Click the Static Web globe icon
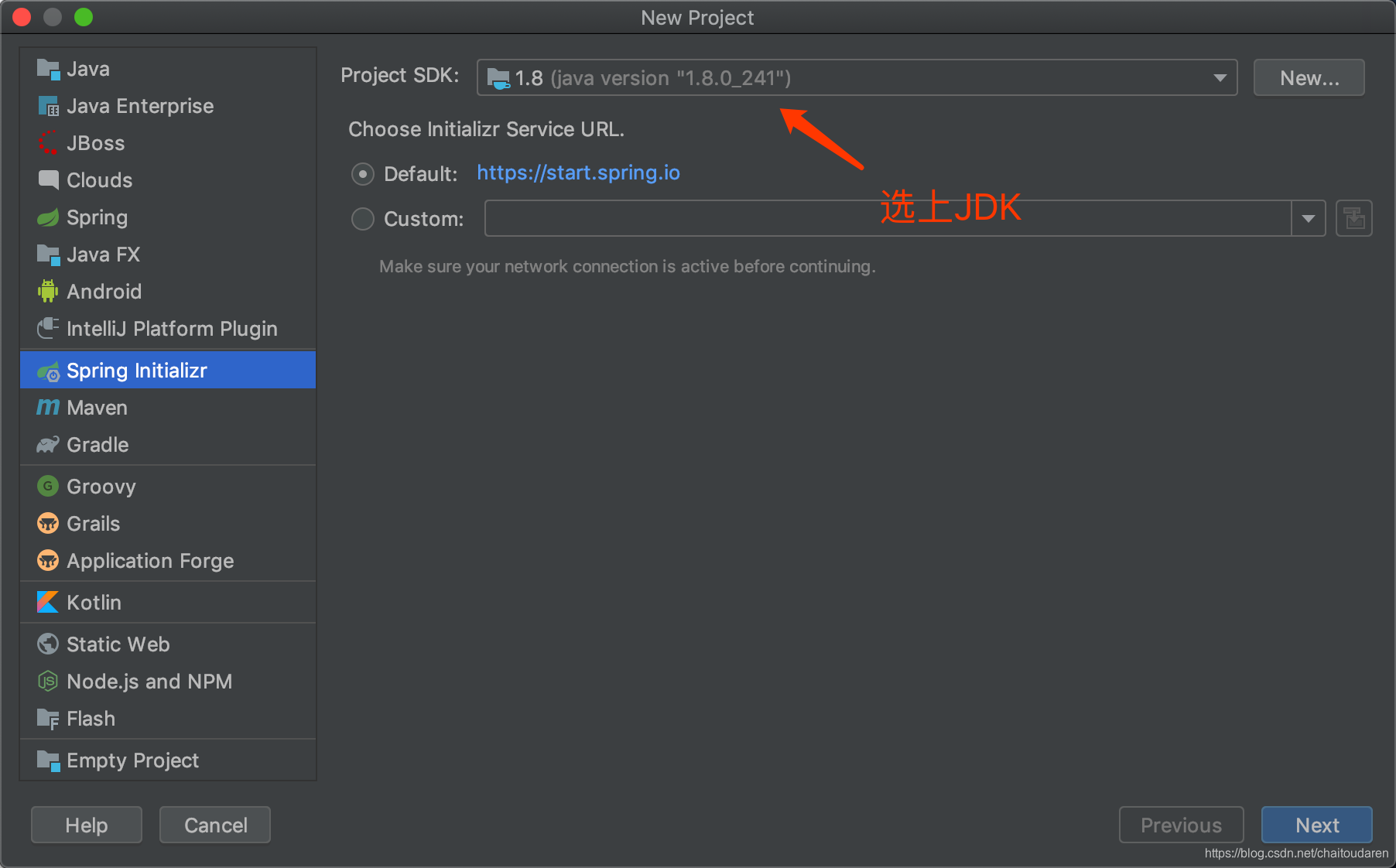 coord(48,644)
